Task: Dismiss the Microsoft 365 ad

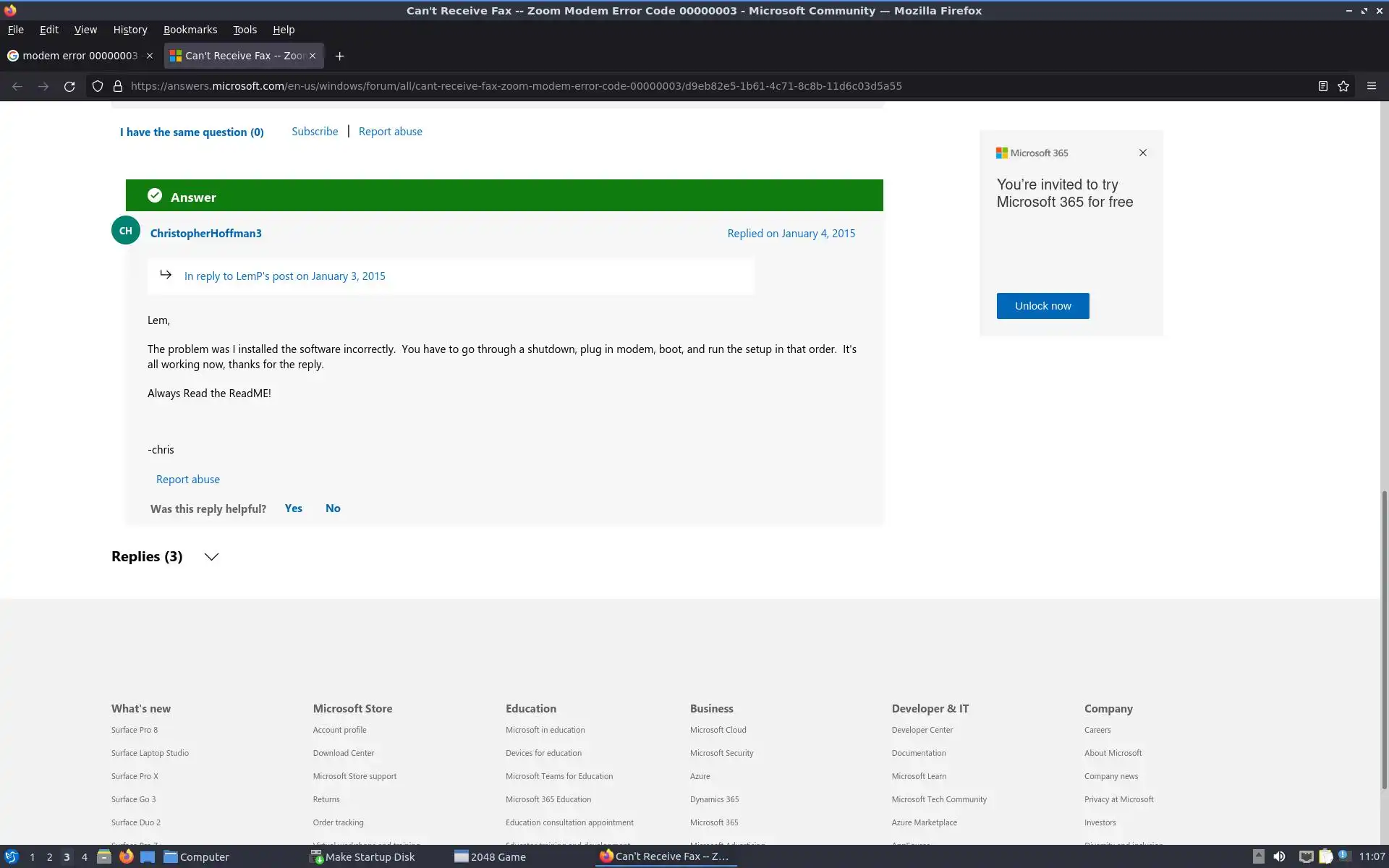Action: [x=1142, y=153]
